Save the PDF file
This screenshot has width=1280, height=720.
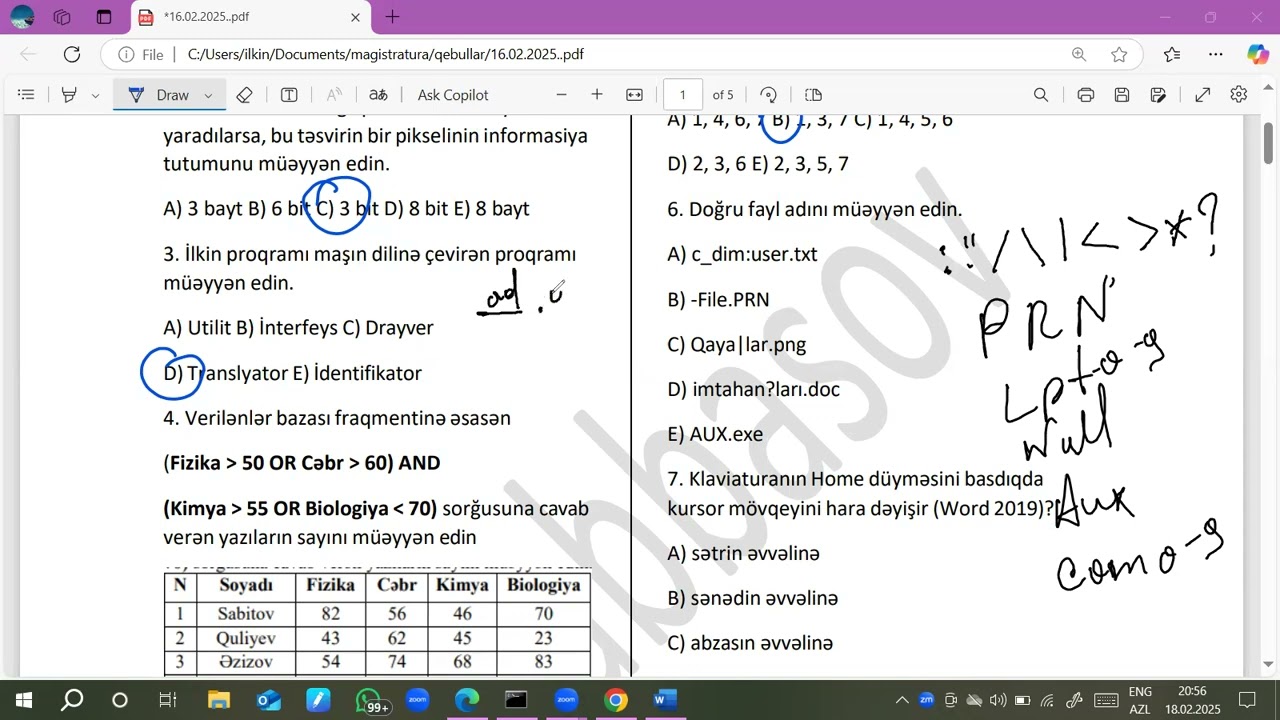pyautogui.click(x=1122, y=95)
